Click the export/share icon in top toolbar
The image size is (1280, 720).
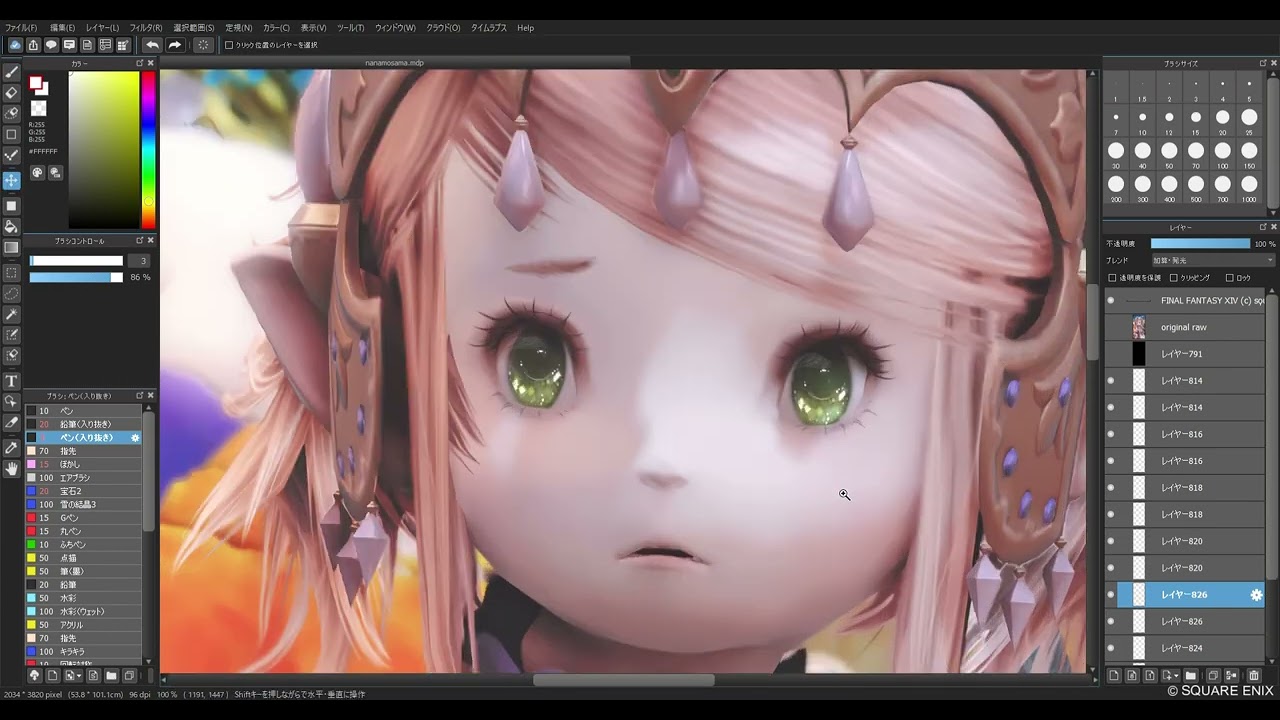point(33,45)
